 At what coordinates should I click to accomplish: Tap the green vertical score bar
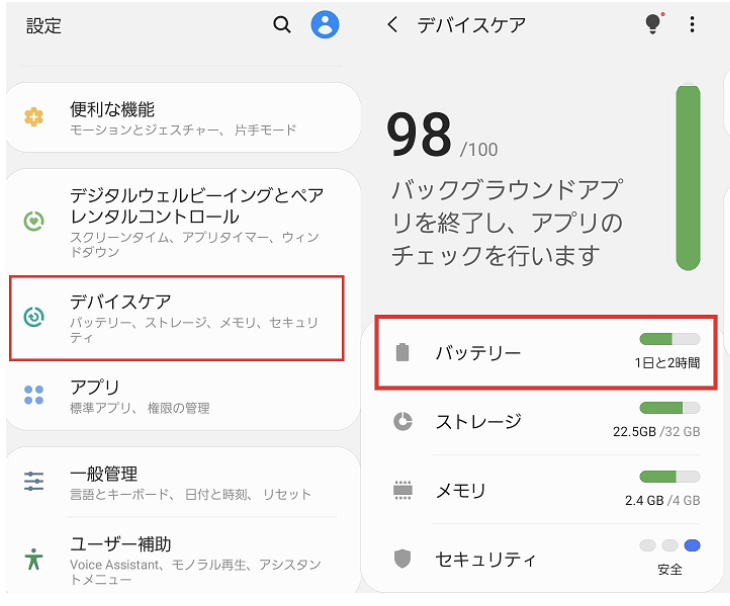tap(688, 177)
